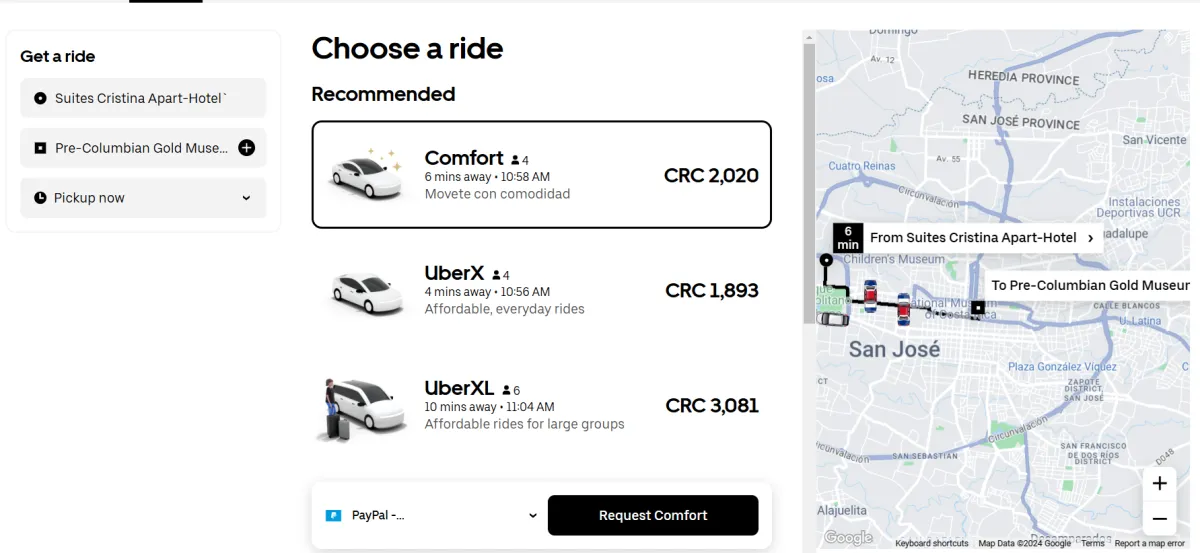Open the map Terms link
The height and width of the screenshot is (553, 1200).
[1092, 543]
